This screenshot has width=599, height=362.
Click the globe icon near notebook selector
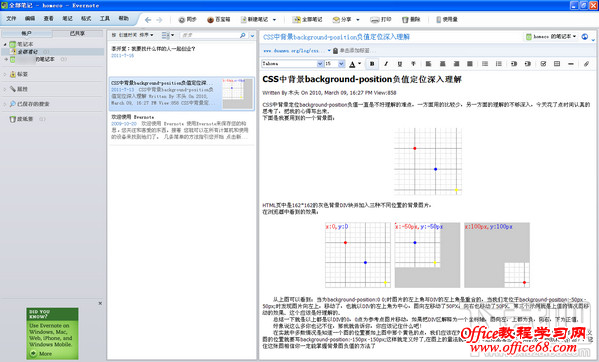point(585,37)
